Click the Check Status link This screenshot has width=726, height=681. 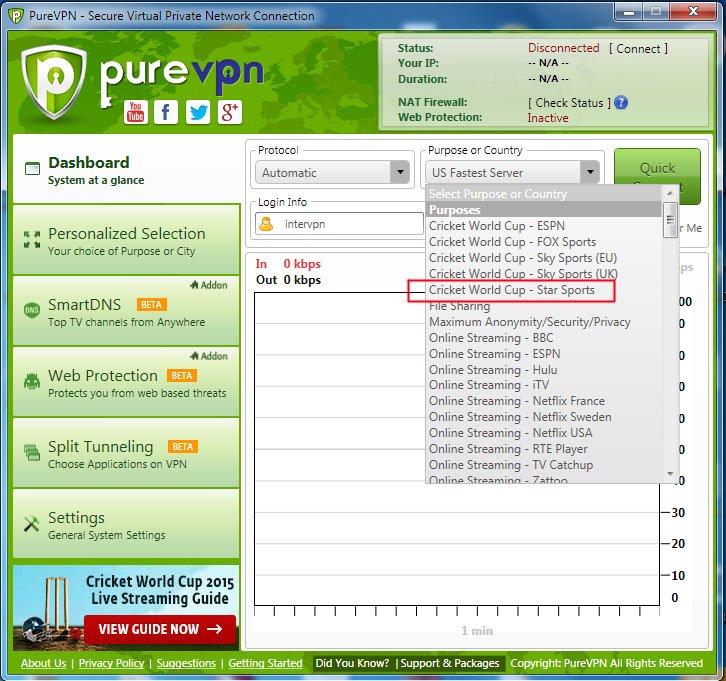pos(569,103)
